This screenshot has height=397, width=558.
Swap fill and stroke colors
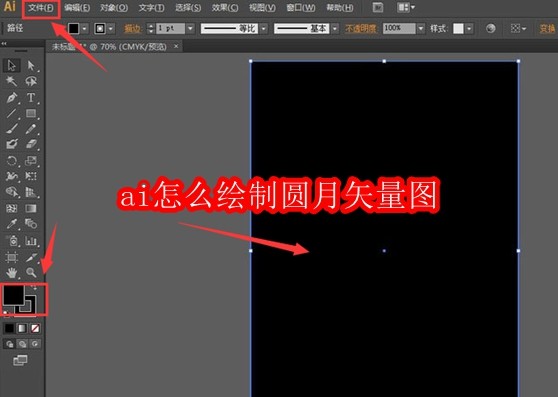tap(34, 287)
